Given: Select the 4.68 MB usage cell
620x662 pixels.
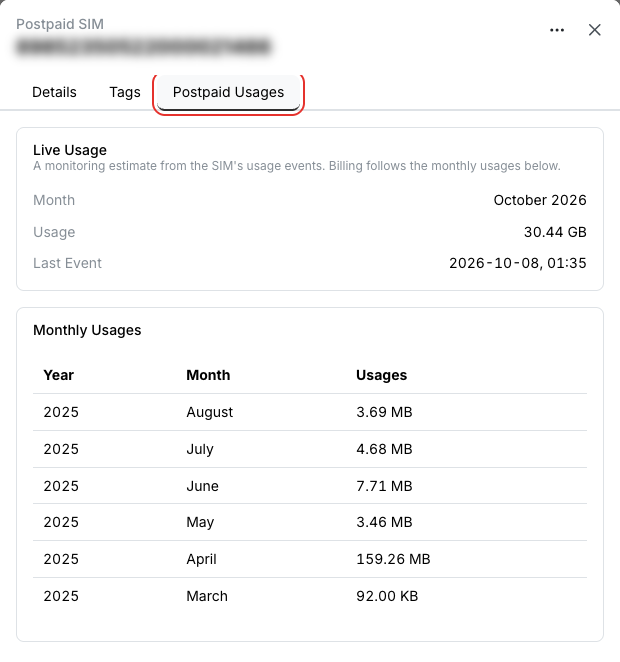Looking at the screenshot, I should click(384, 449).
